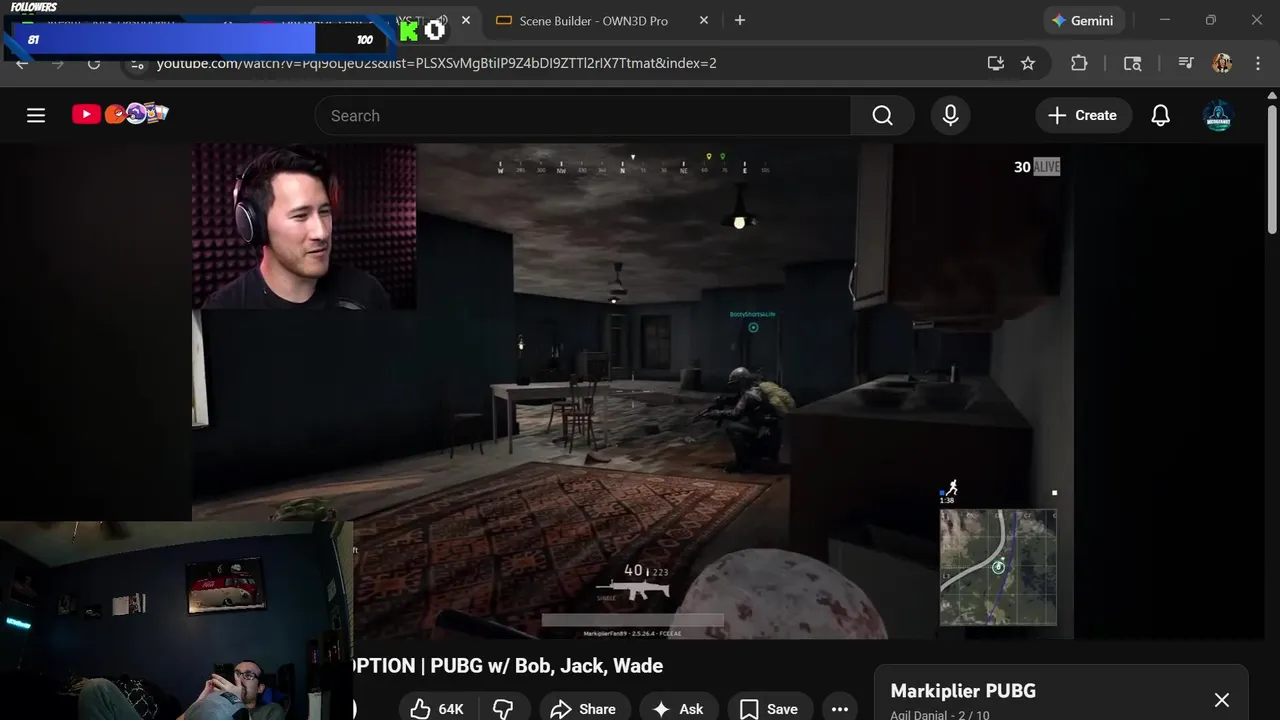Click the PUBG video player
The height and width of the screenshot is (720, 1280).
coord(632,391)
